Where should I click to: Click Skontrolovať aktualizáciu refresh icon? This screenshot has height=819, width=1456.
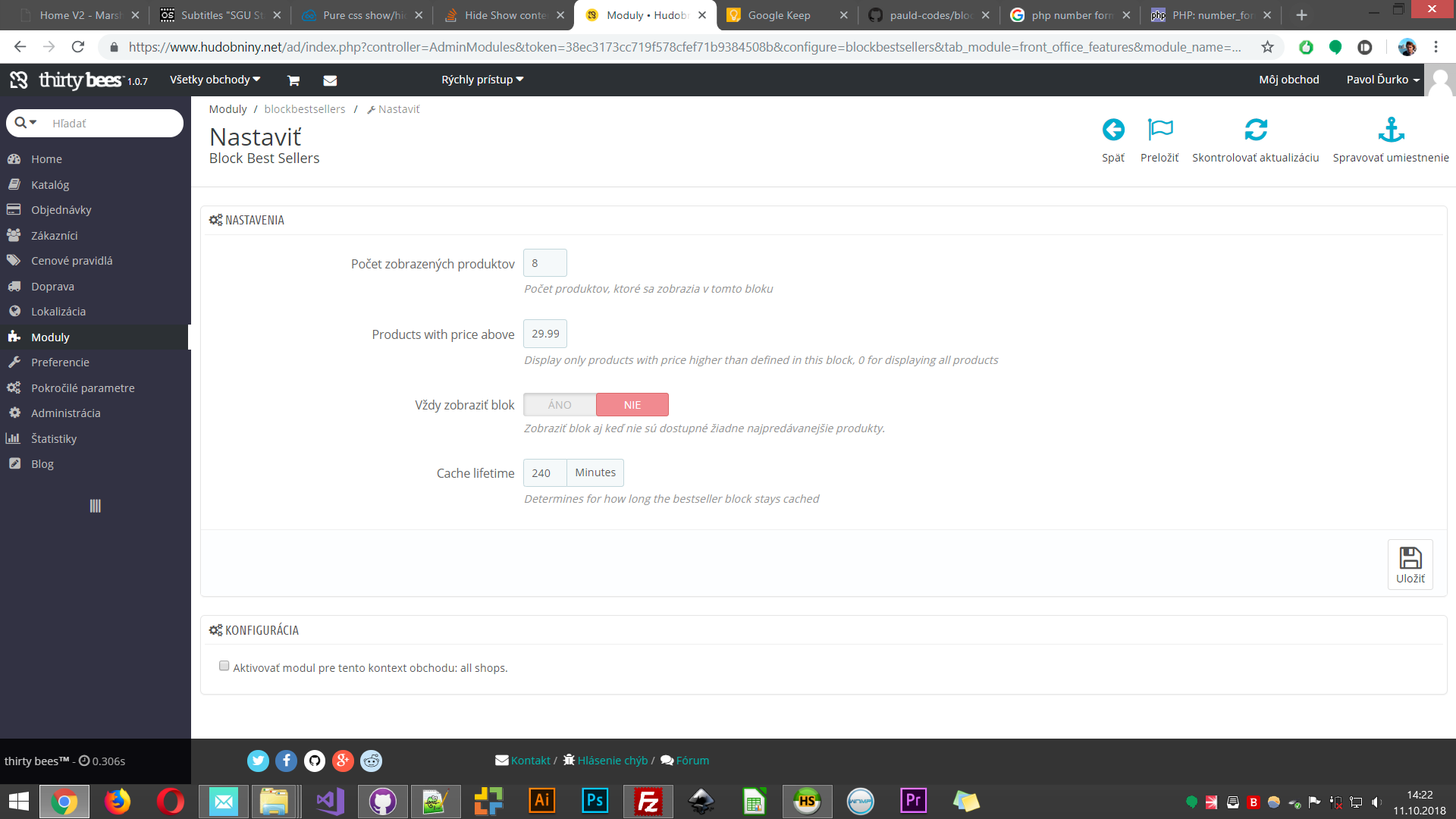pos(1255,130)
